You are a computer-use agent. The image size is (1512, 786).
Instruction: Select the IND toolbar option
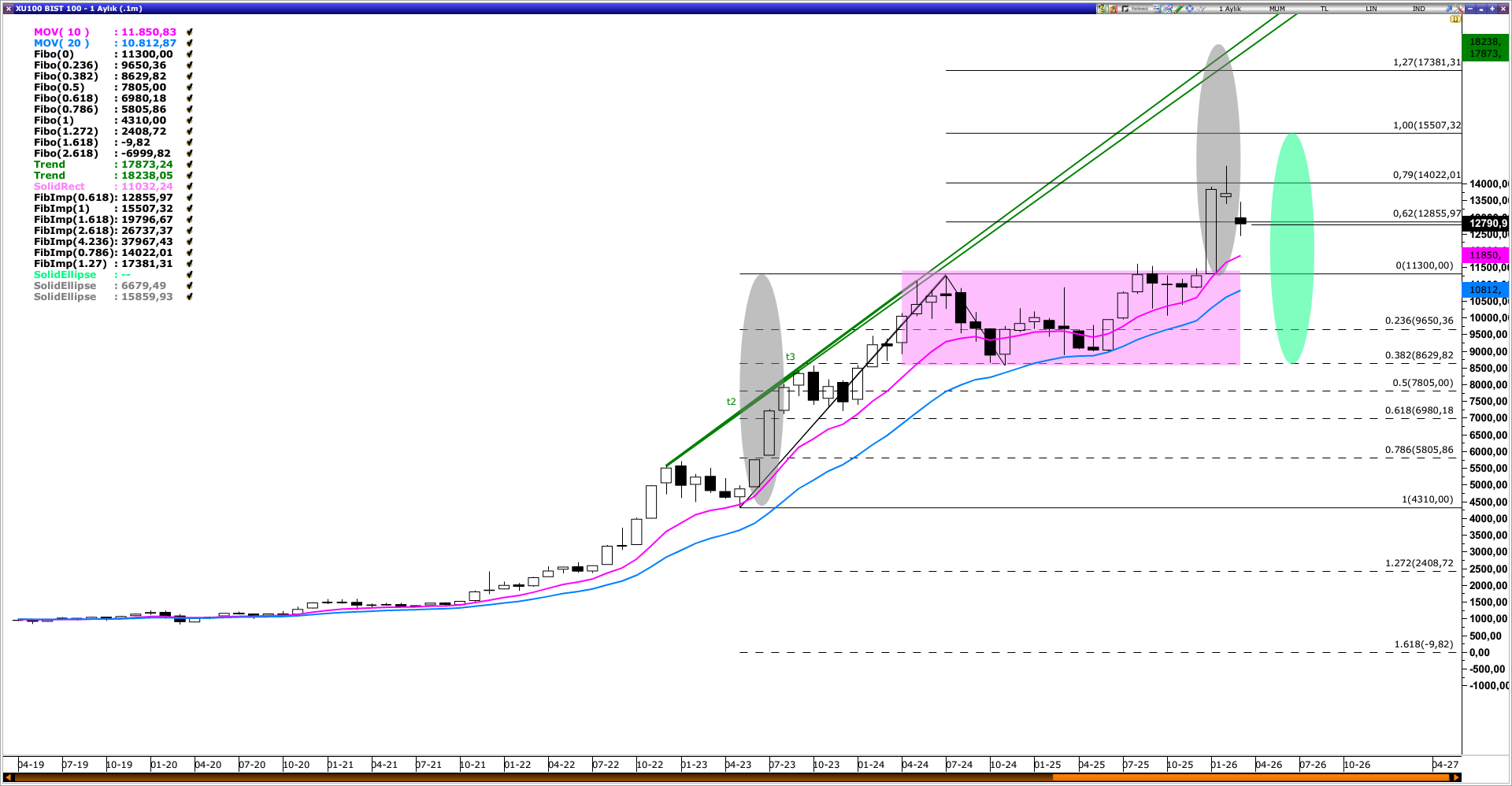[1418, 9]
